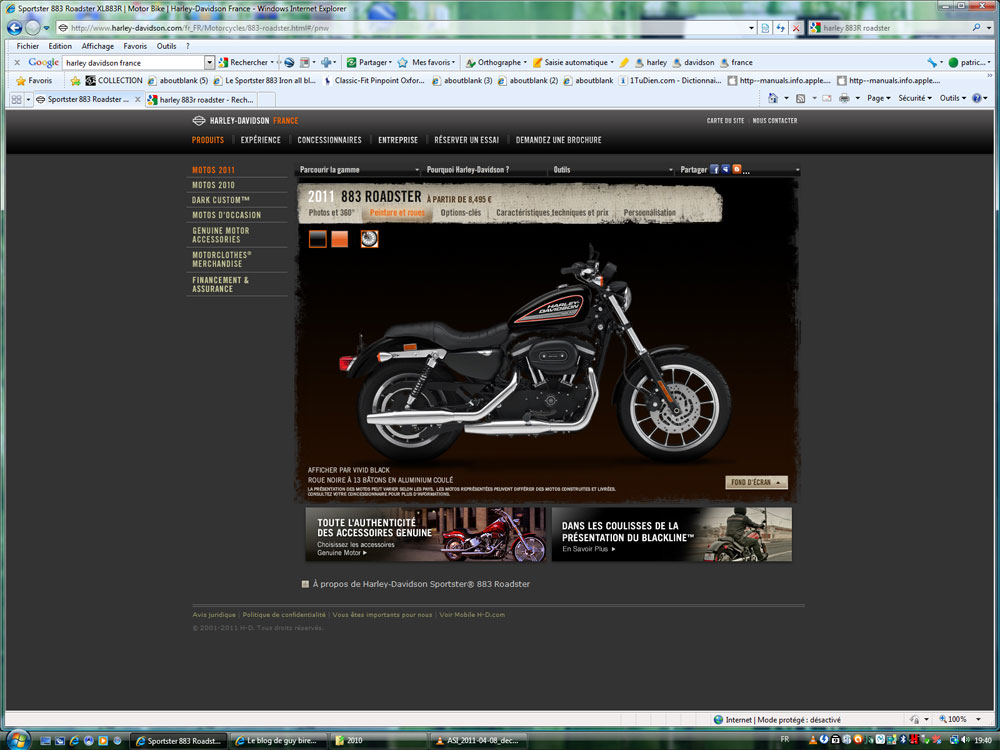
Task: Click the Read mail icon
Action: coord(827,98)
